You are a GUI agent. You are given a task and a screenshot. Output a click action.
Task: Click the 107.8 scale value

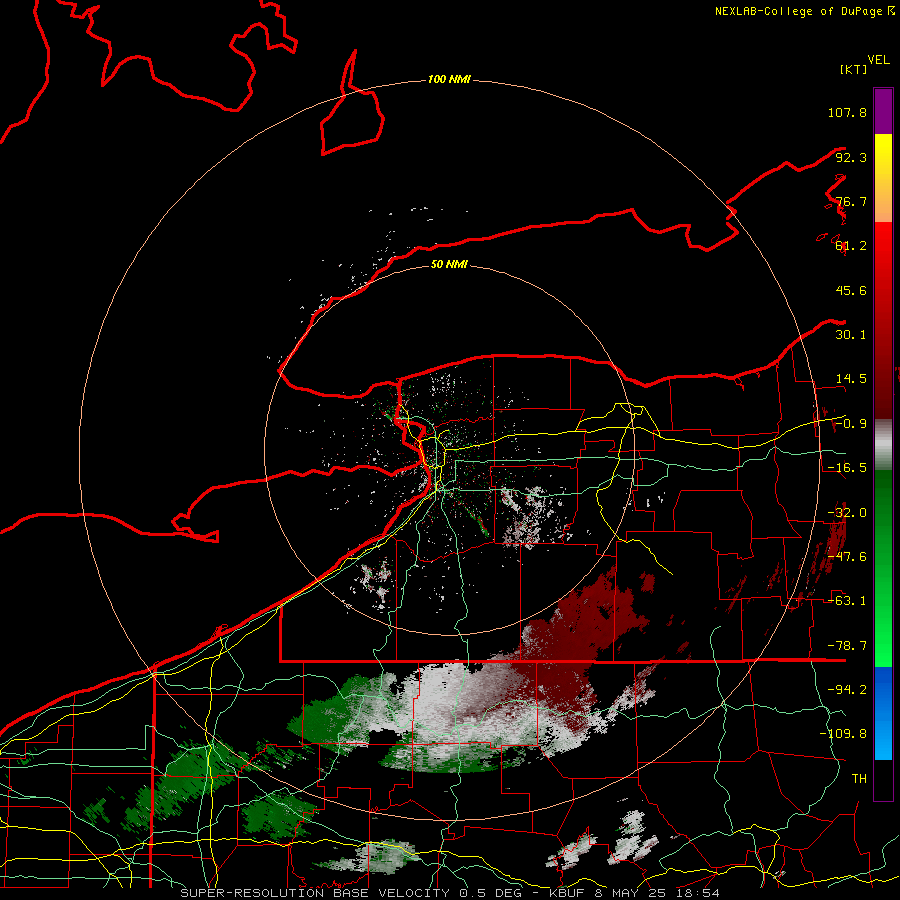tap(847, 112)
